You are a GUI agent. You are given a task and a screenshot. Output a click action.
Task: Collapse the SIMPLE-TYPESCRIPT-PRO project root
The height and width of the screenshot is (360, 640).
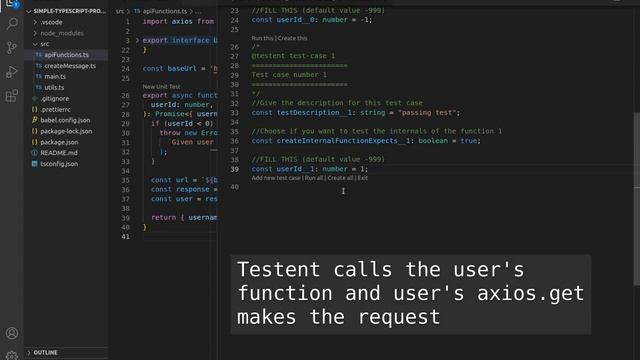click(67, 11)
